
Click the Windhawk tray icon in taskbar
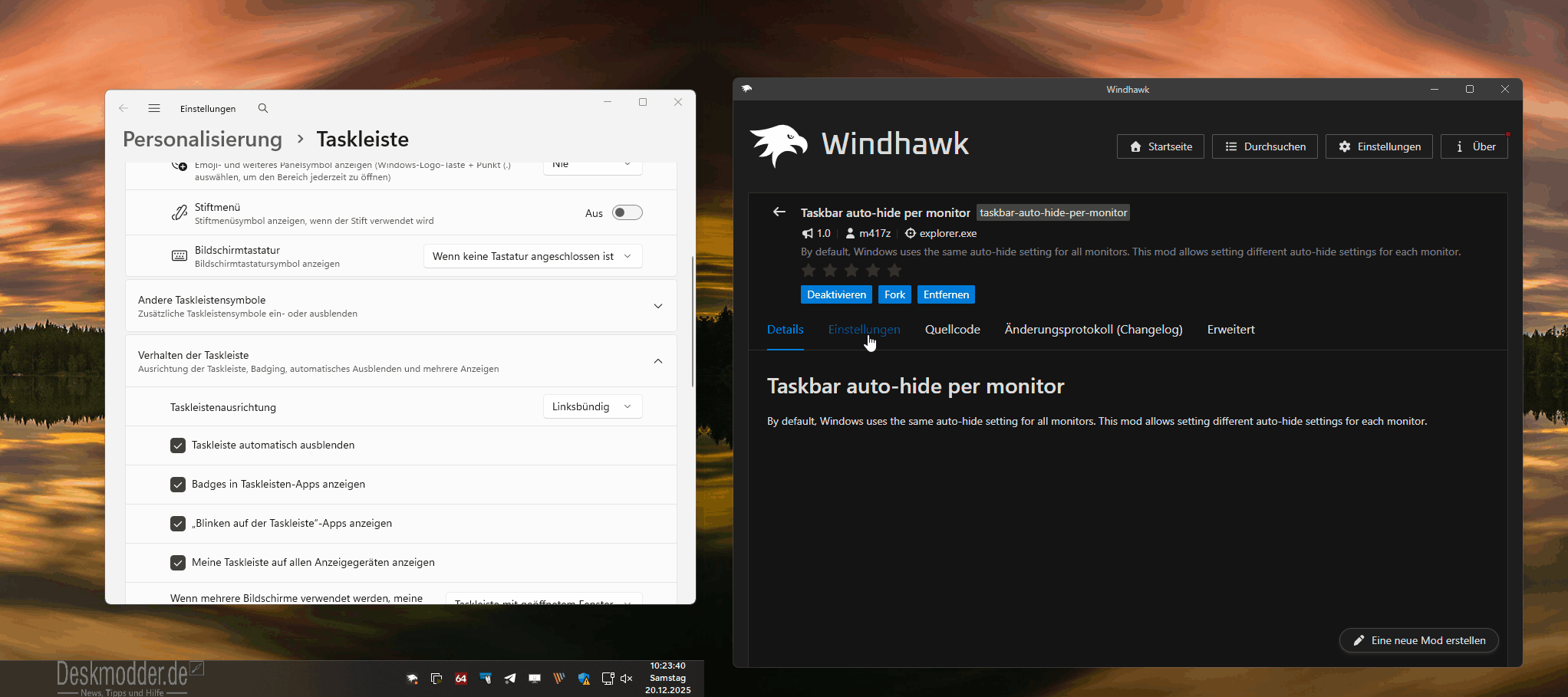pos(412,679)
